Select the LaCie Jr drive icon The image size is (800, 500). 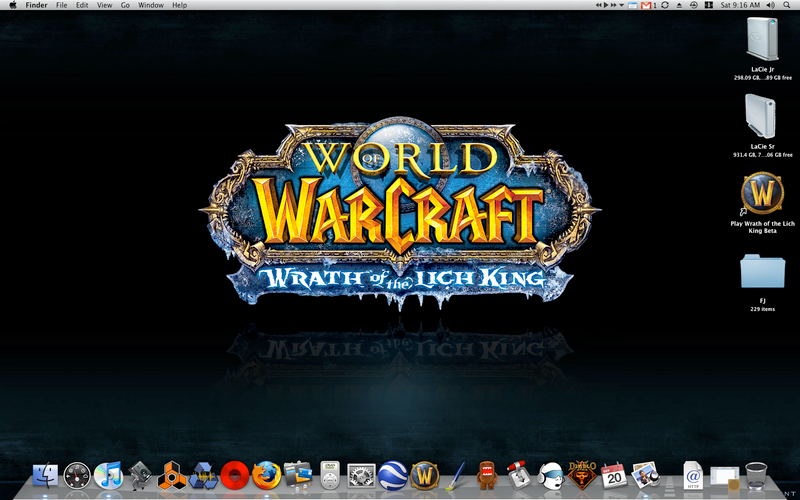point(765,40)
